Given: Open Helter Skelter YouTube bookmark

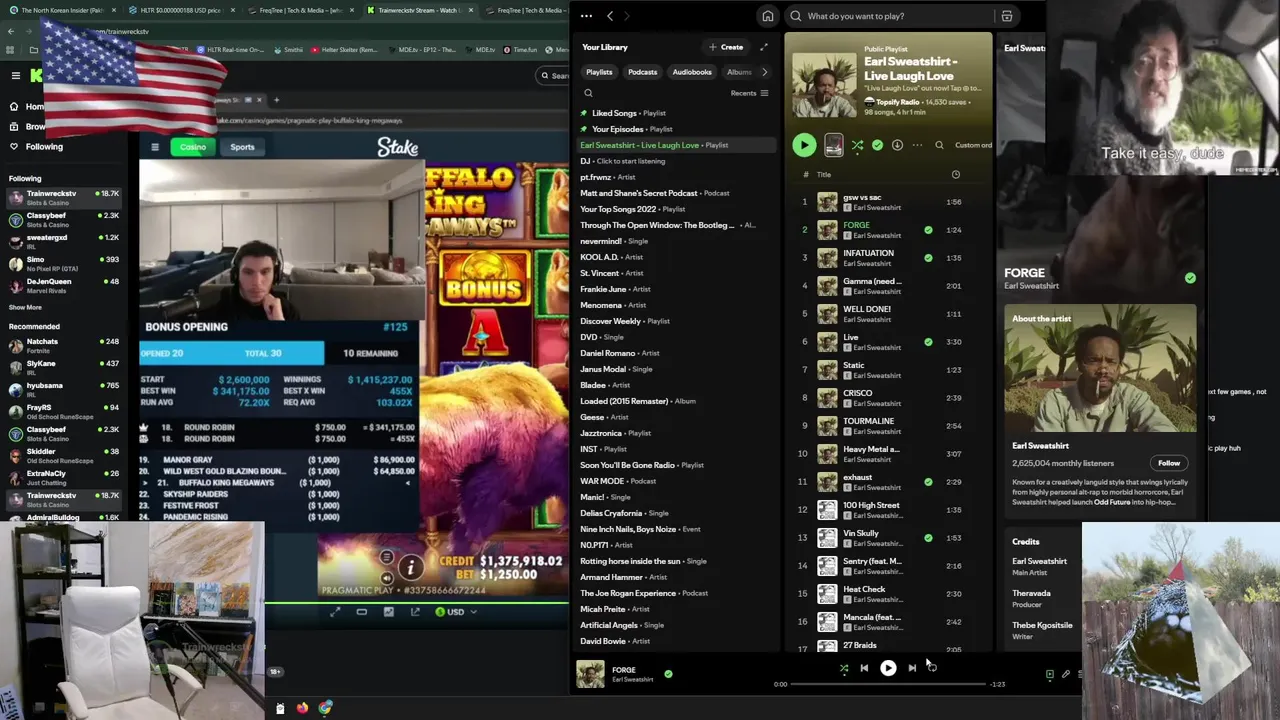Looking at the screenshot, I should tap(346, 49).
